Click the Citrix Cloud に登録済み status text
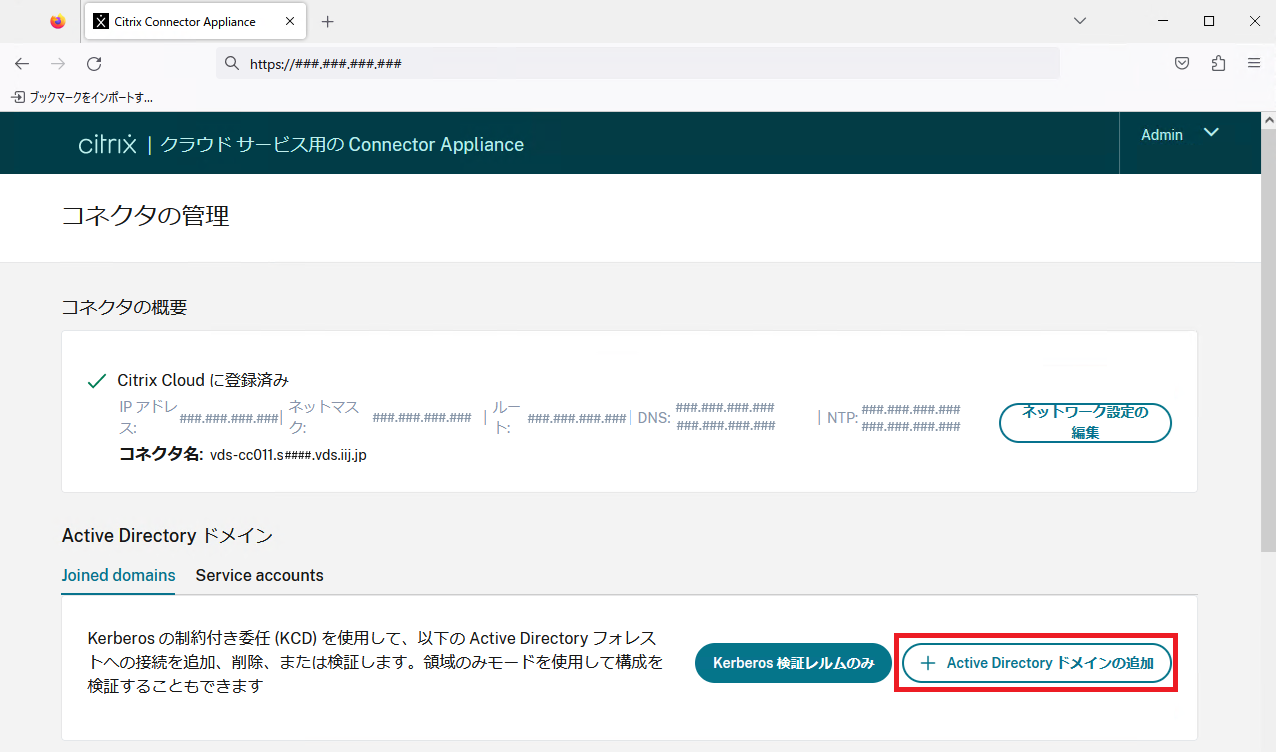Viewport: 1276px width, 752px height. pyautogui.click(x=203, y=380)
